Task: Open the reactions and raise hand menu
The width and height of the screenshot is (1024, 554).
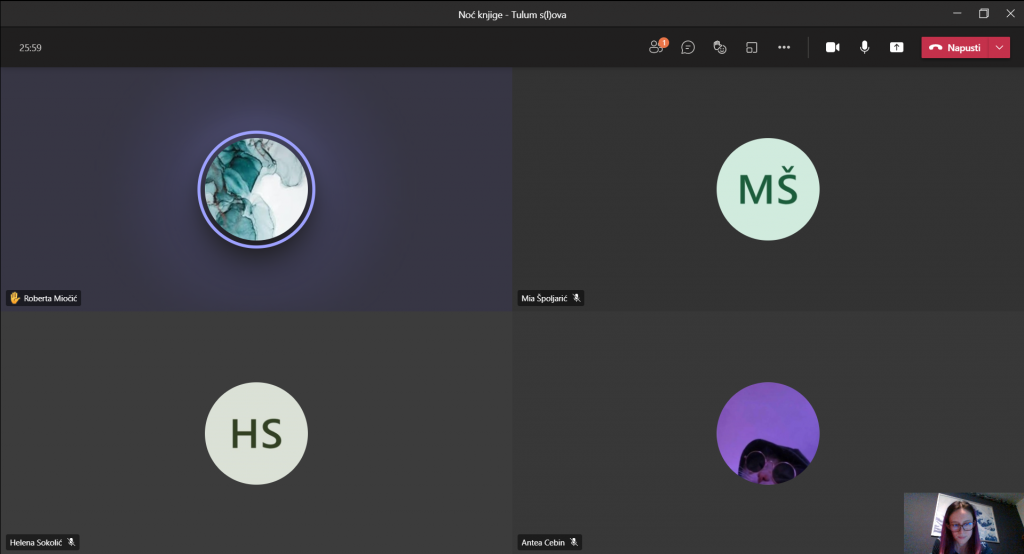Action: click(x=719, y=47)
